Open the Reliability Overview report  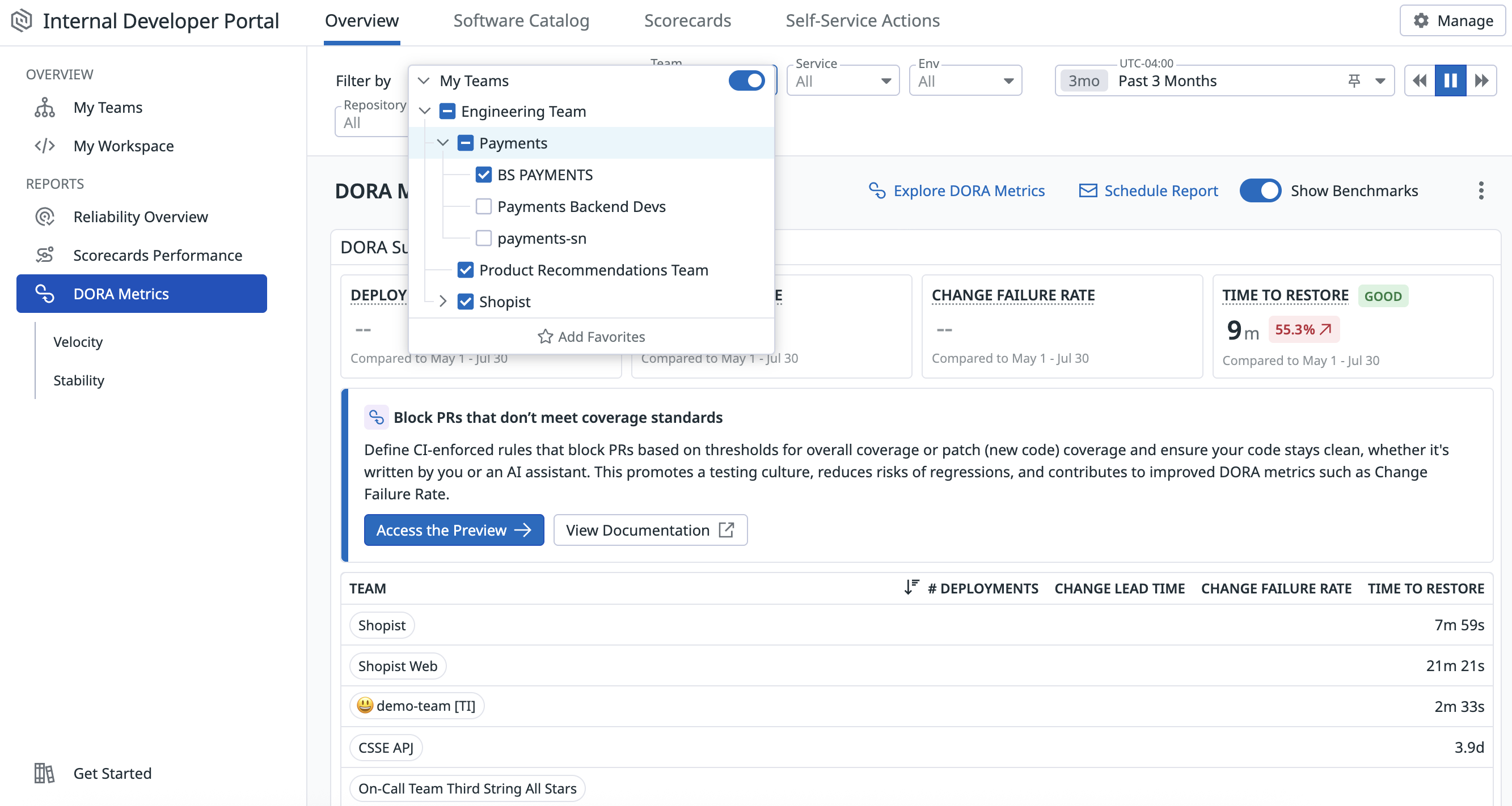[140, 217]
